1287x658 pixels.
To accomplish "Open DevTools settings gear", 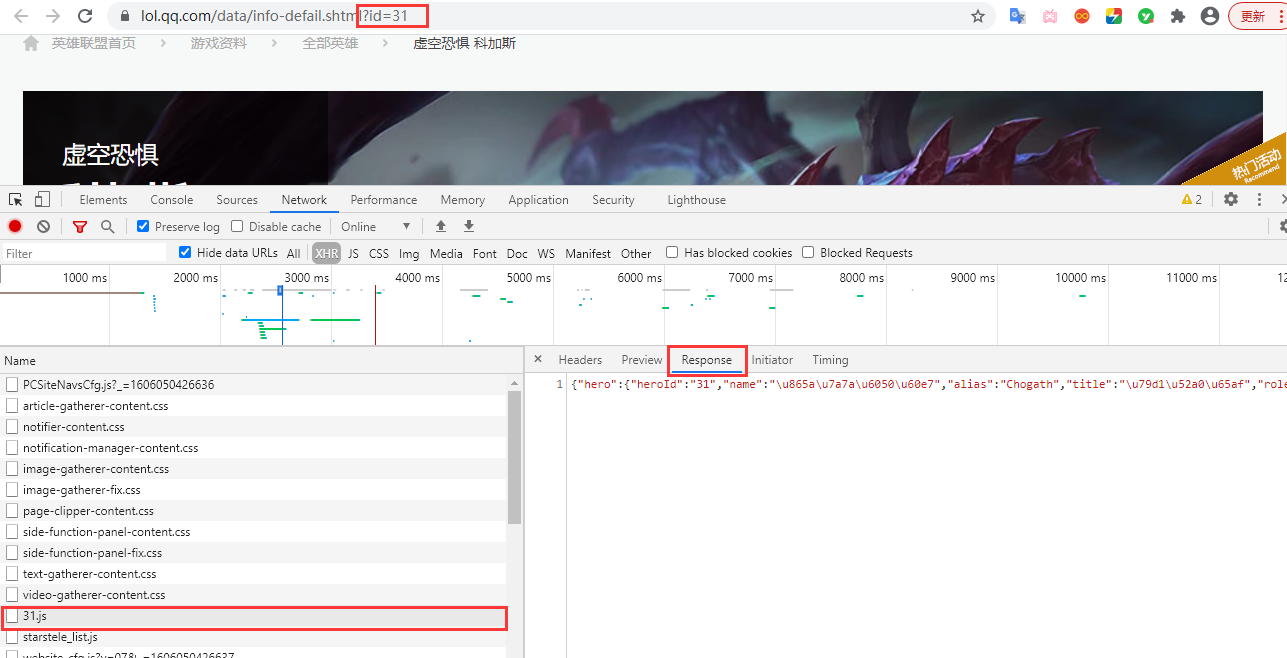I will (x=1231, y=200).
